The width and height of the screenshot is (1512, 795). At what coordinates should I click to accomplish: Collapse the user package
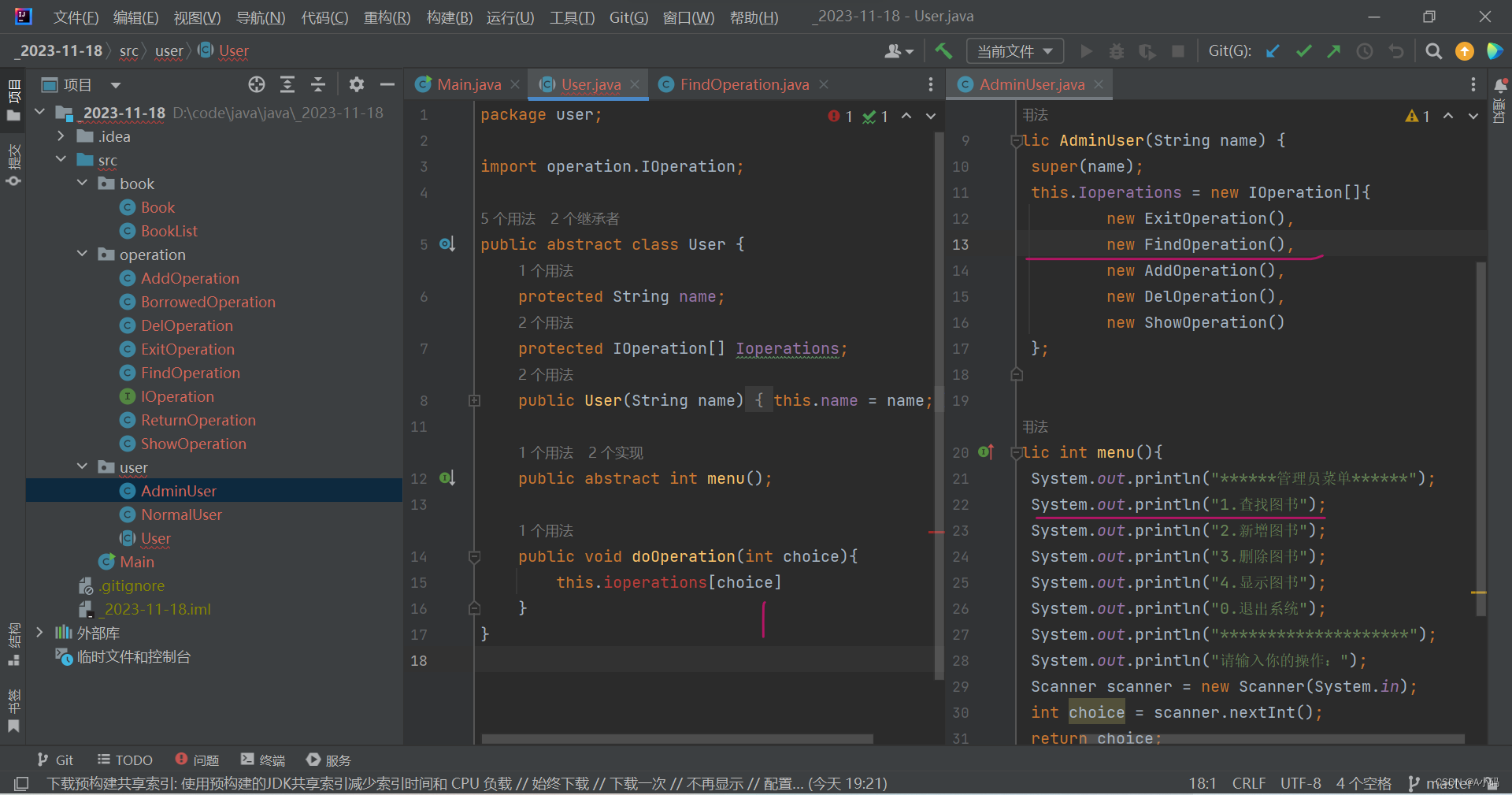point(82,467)
